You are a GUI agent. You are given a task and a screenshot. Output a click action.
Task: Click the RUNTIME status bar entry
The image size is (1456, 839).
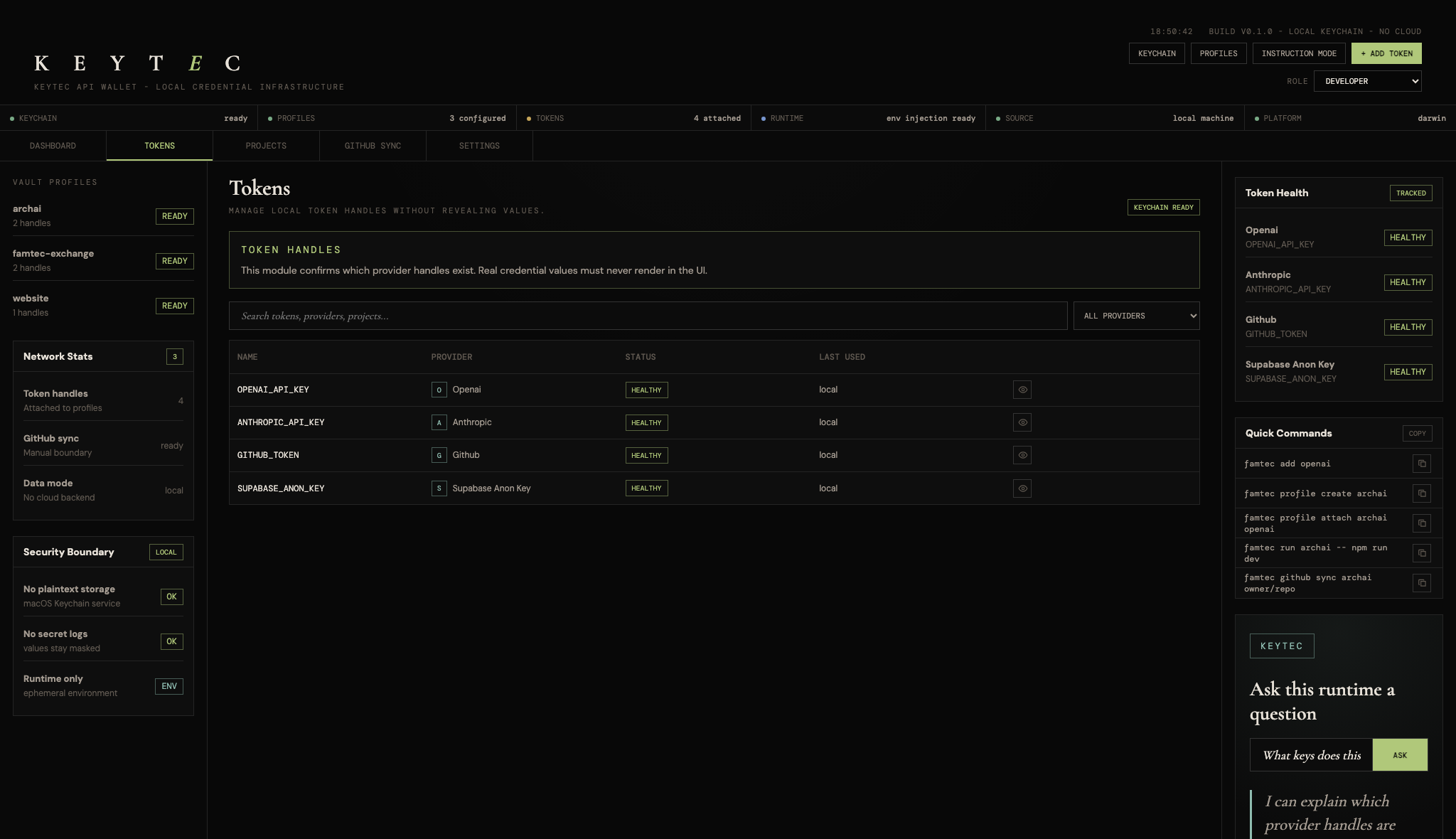(868, 118)
